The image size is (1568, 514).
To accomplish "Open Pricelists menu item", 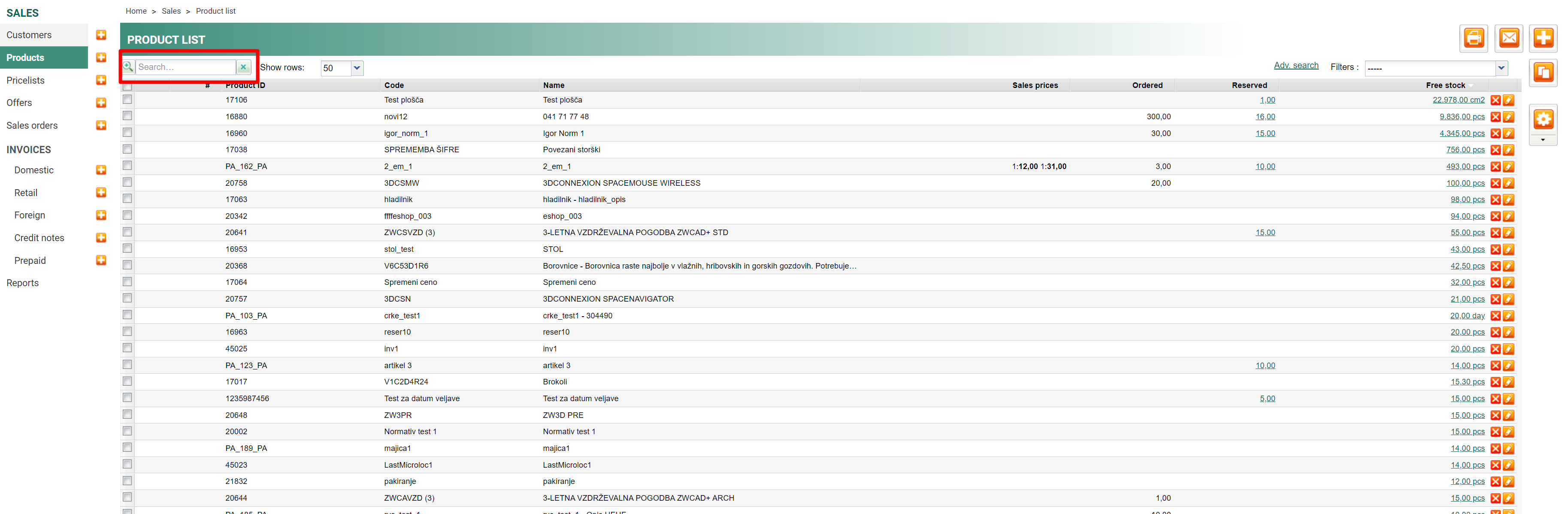I will point(26,80).
